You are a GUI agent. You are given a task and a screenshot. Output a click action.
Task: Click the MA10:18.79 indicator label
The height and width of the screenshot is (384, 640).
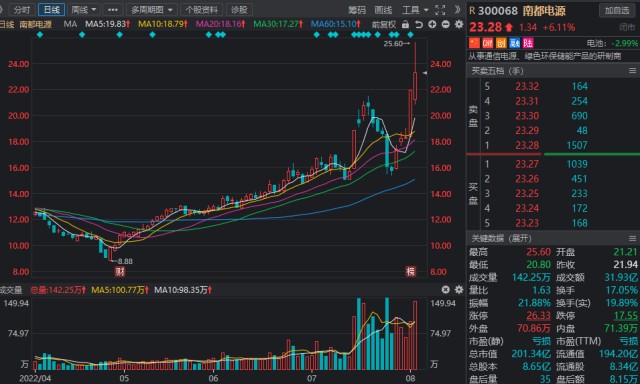click(x=163, y=24)
